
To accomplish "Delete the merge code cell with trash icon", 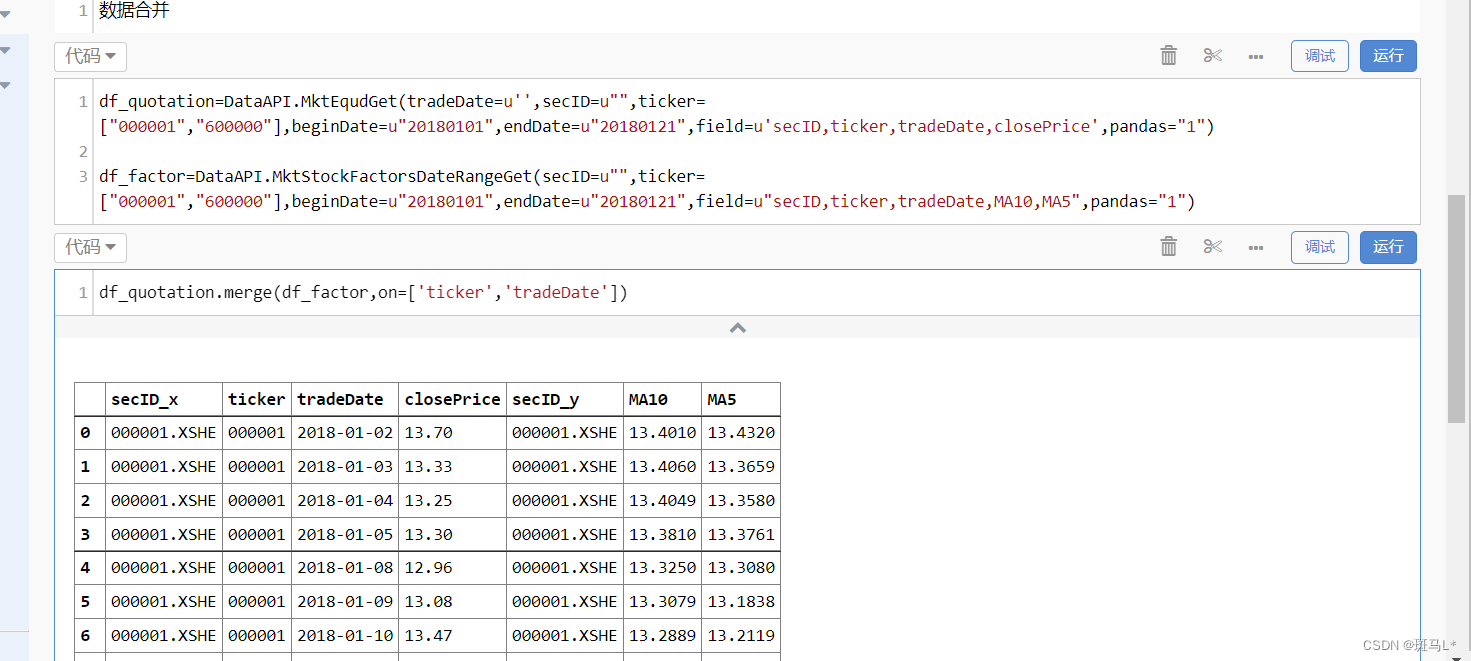I will (x=1168, y=246).
